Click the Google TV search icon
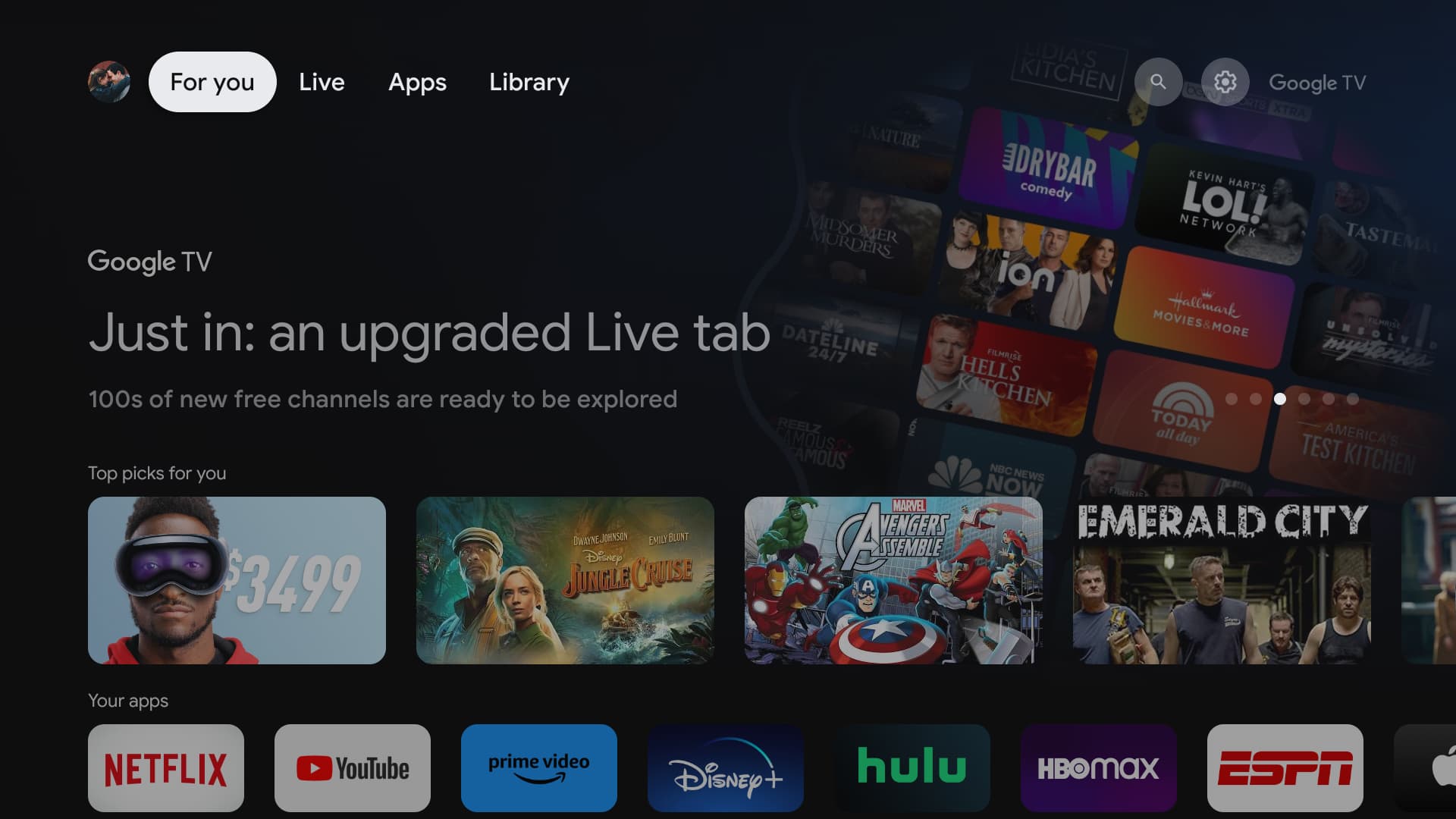This screenshot has height=819, width=1456. tap(1157, 81)
